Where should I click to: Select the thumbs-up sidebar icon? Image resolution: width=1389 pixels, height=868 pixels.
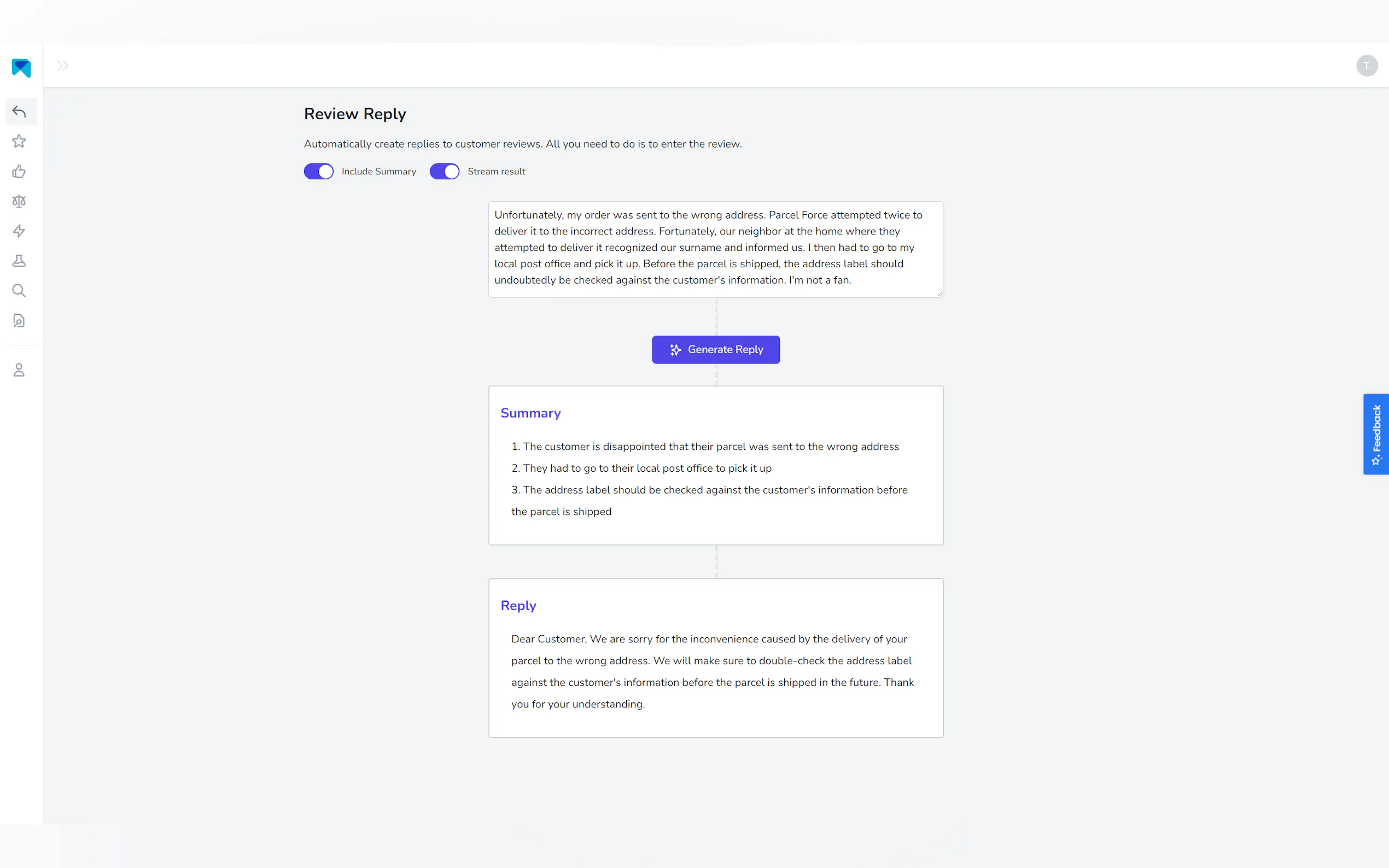(19, 171)
